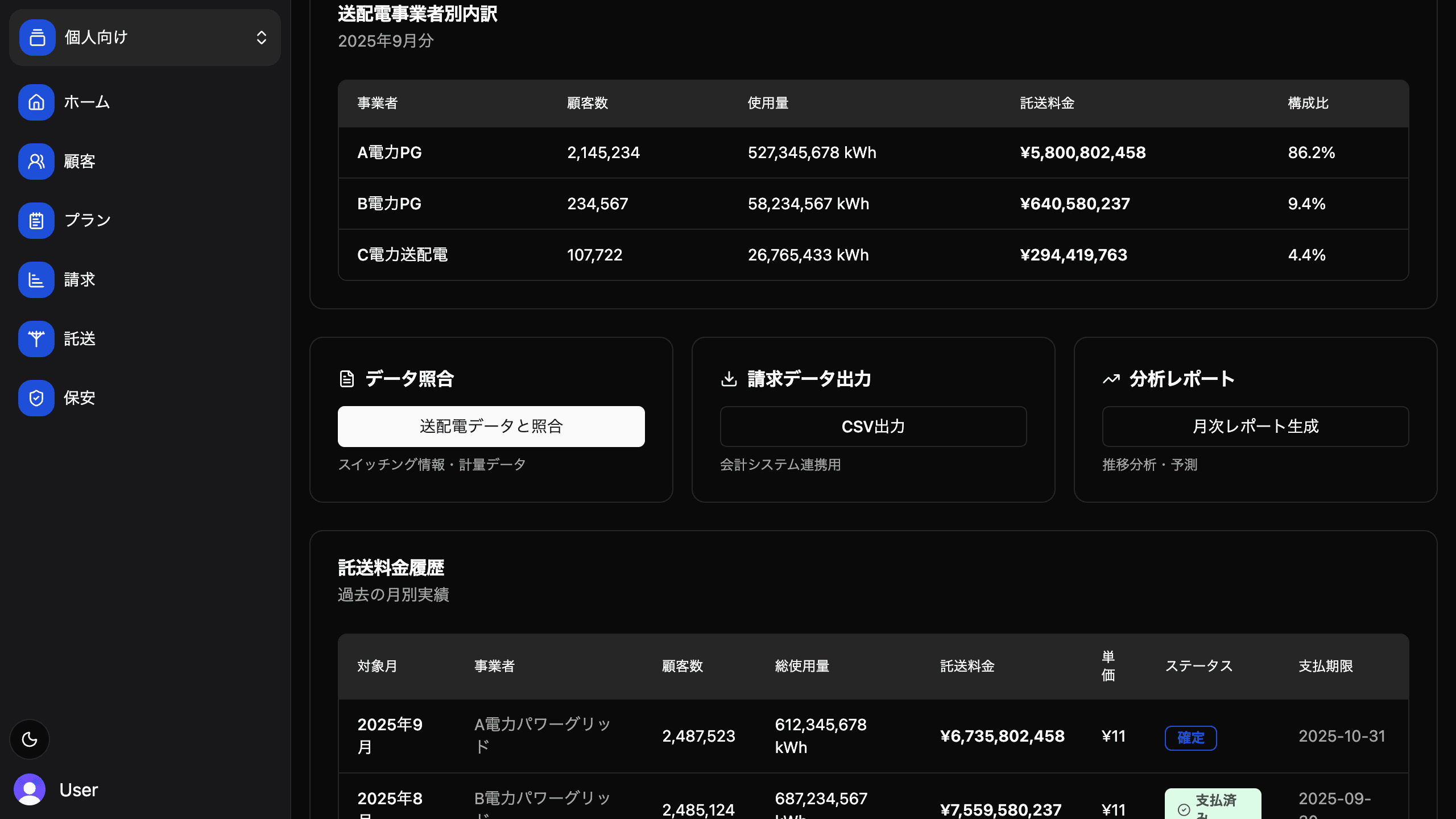Click the 確定 status badge
Viewport: 1456px width, 819px height.
tap(1190, 738)
